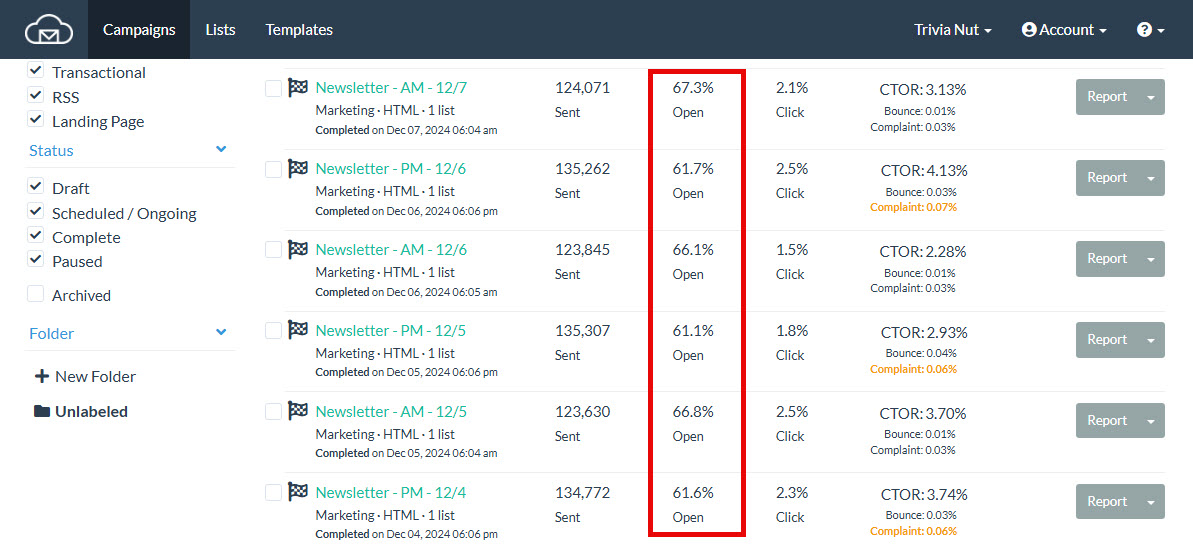Click the help question mark icon

click(1144, 30)
